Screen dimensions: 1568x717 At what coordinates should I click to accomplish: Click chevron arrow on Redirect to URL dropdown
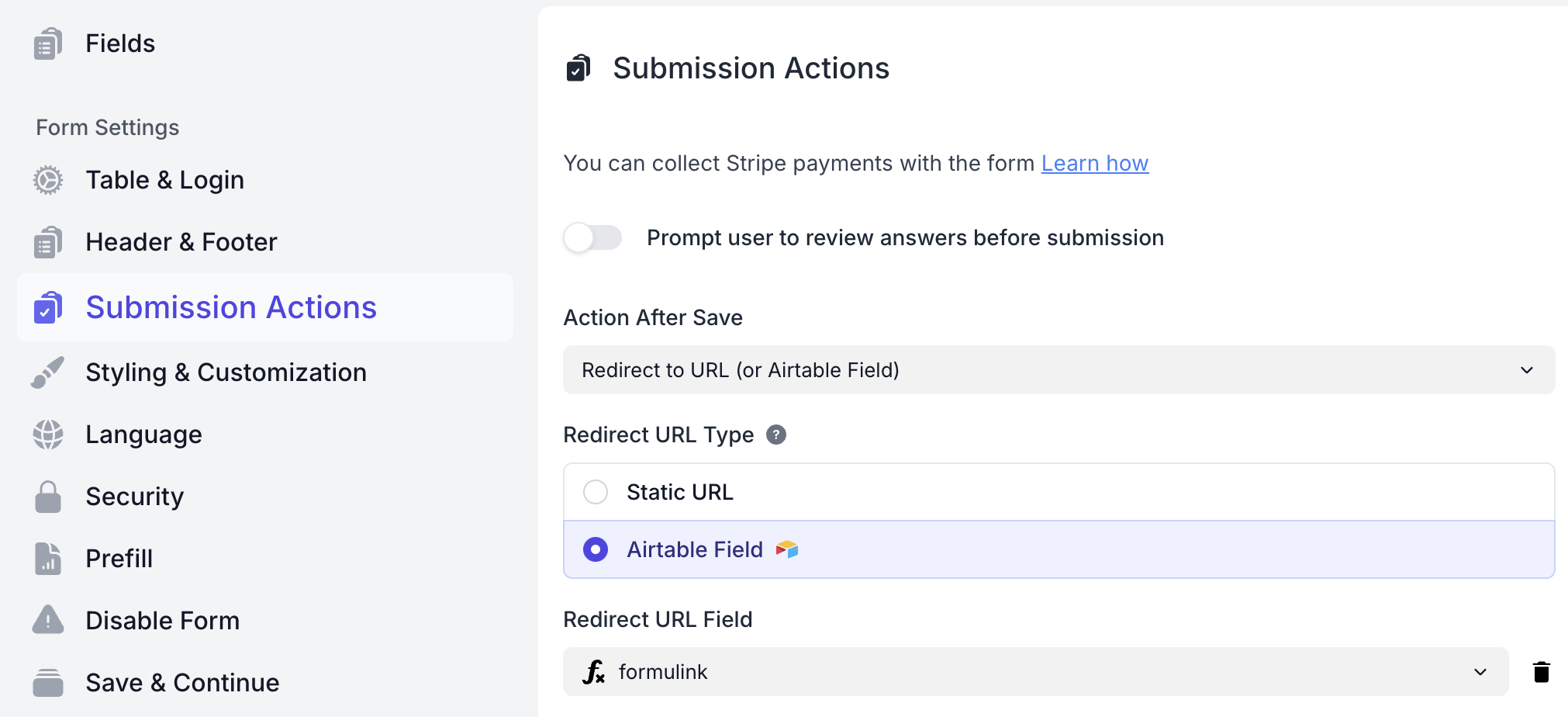point(1526,370)
